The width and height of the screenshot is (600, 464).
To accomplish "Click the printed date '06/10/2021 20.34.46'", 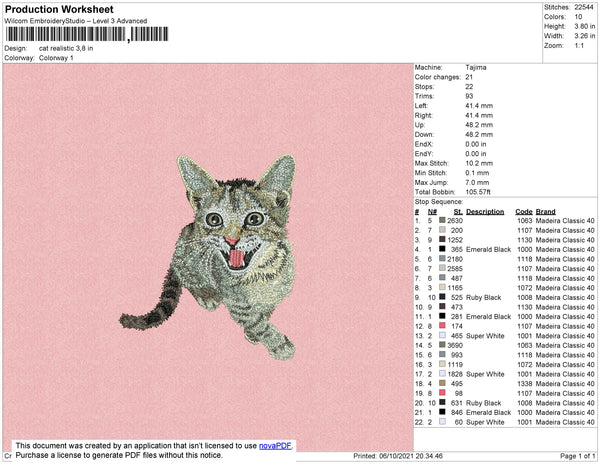I will pyautogui.click(x=411, y=456).
